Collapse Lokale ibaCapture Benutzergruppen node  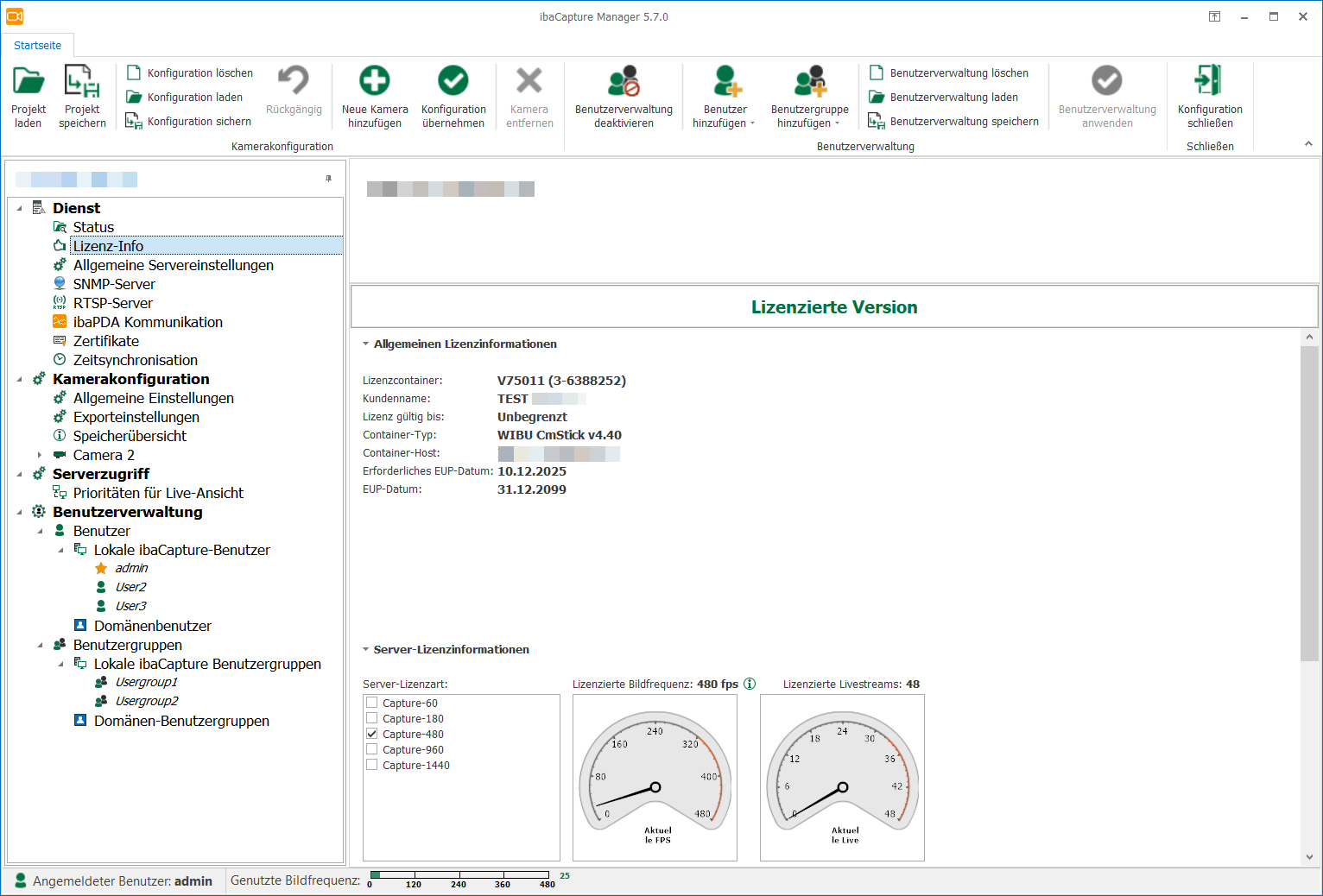60,664
